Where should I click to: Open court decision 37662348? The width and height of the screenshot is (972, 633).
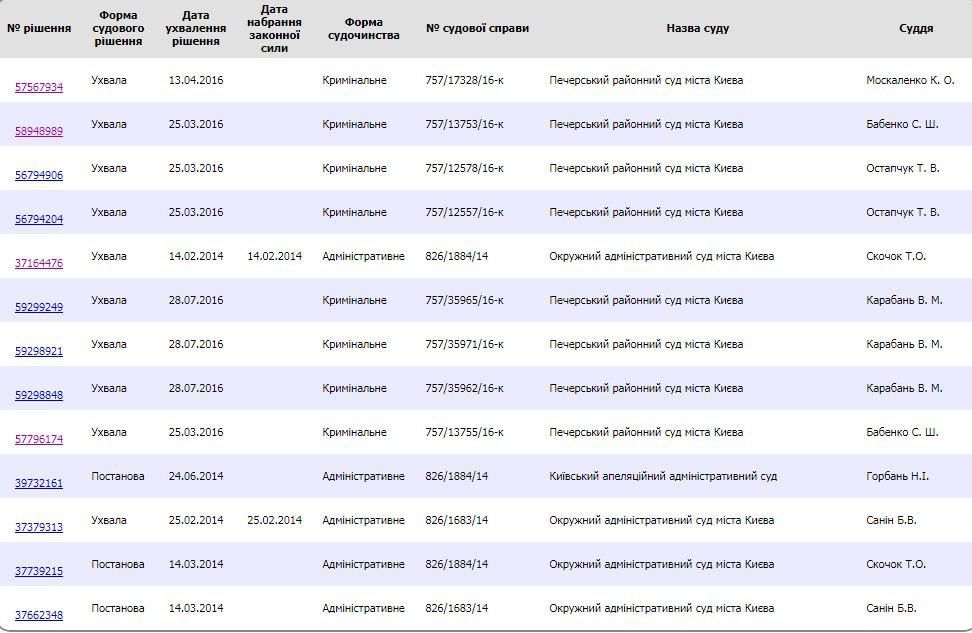click(x=39, y=616)
